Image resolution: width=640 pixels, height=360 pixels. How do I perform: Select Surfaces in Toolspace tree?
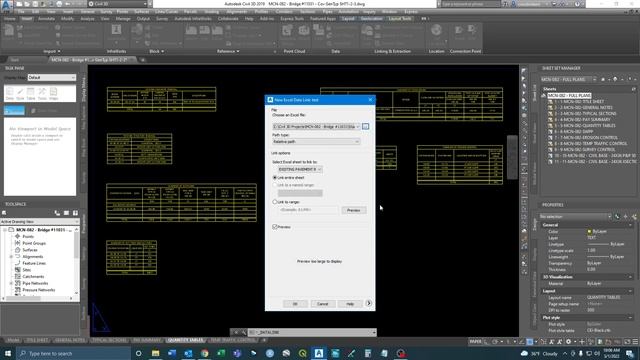tap(30, 250)
